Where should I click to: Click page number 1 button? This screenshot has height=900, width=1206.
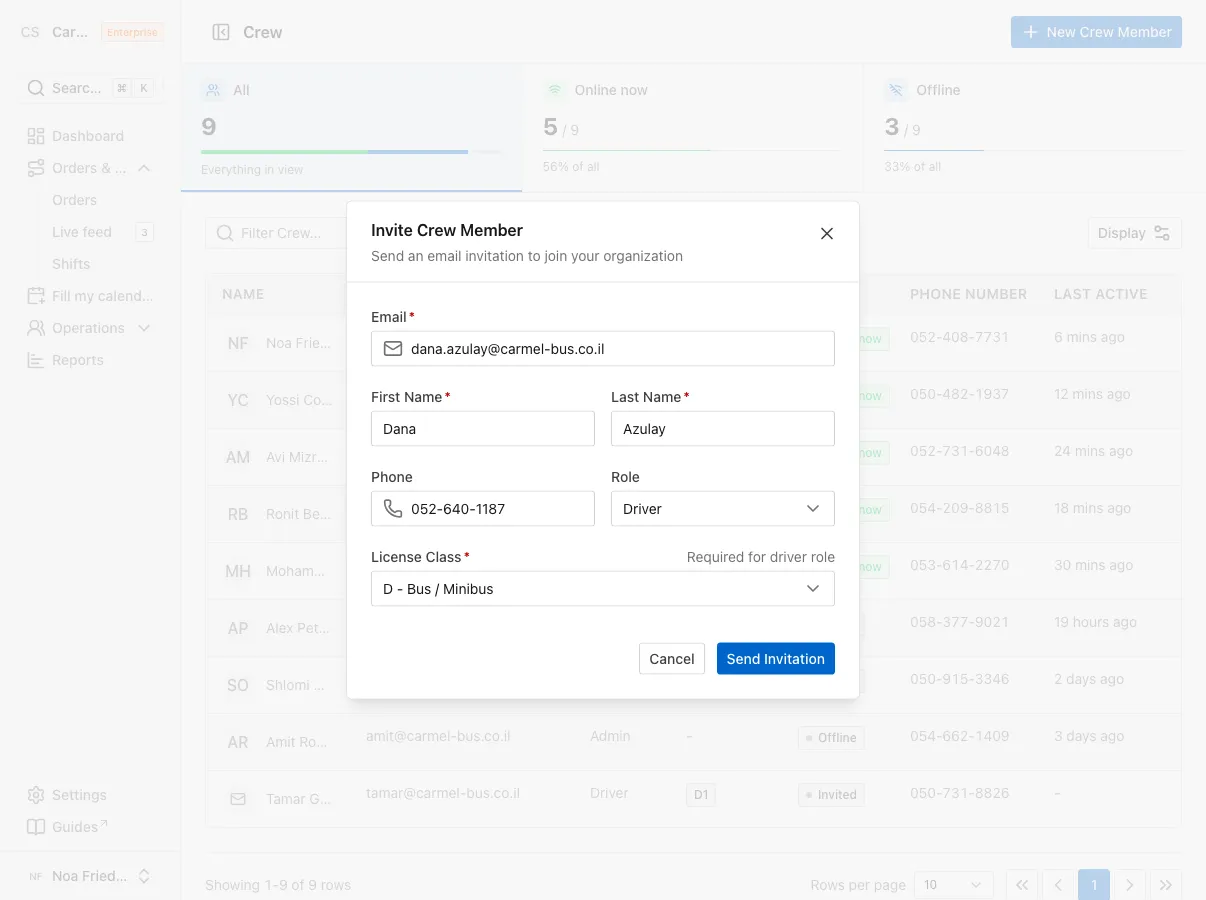1094,885
